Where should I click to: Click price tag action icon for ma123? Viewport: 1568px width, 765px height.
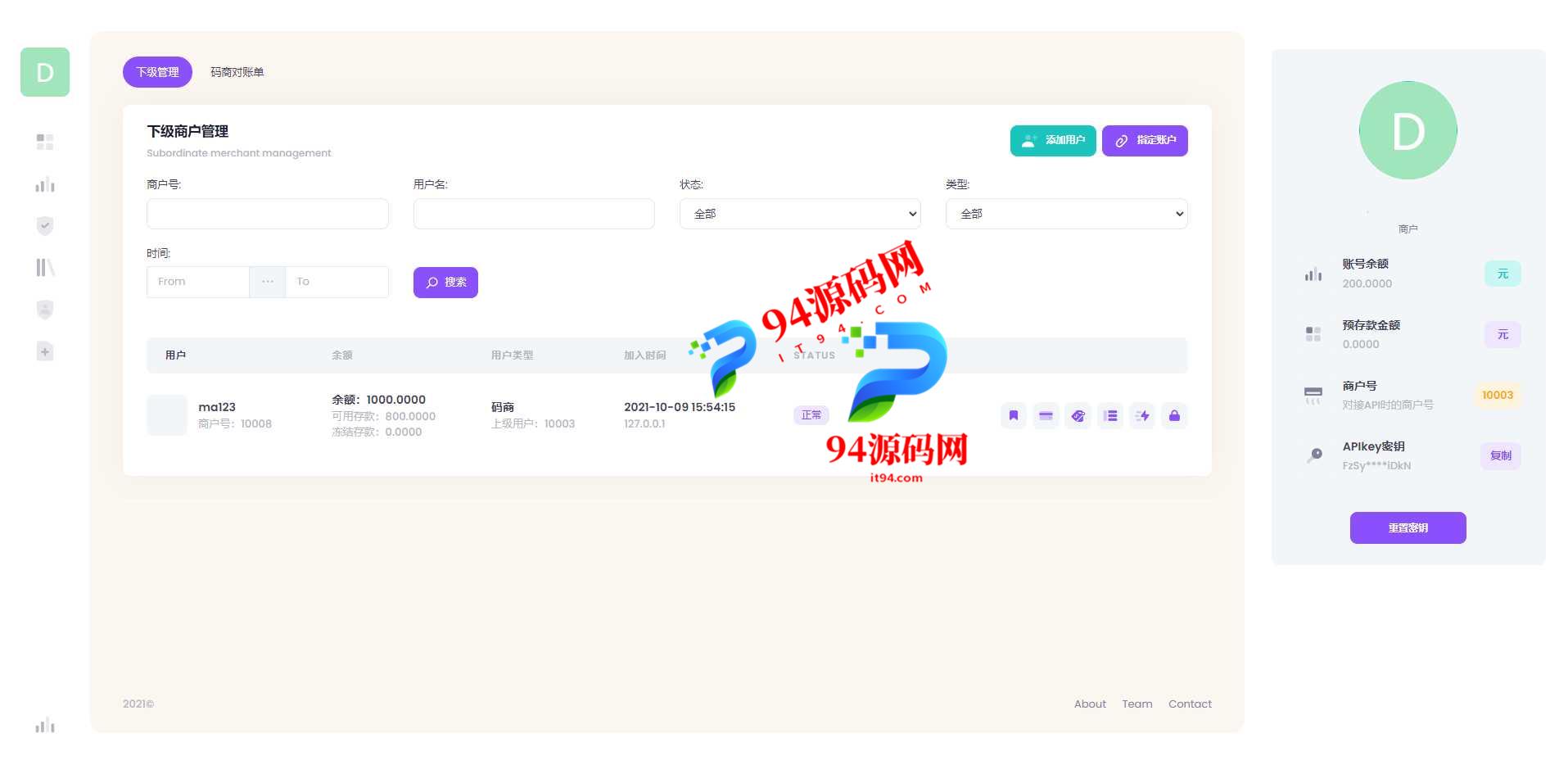tap(1078, 415)
